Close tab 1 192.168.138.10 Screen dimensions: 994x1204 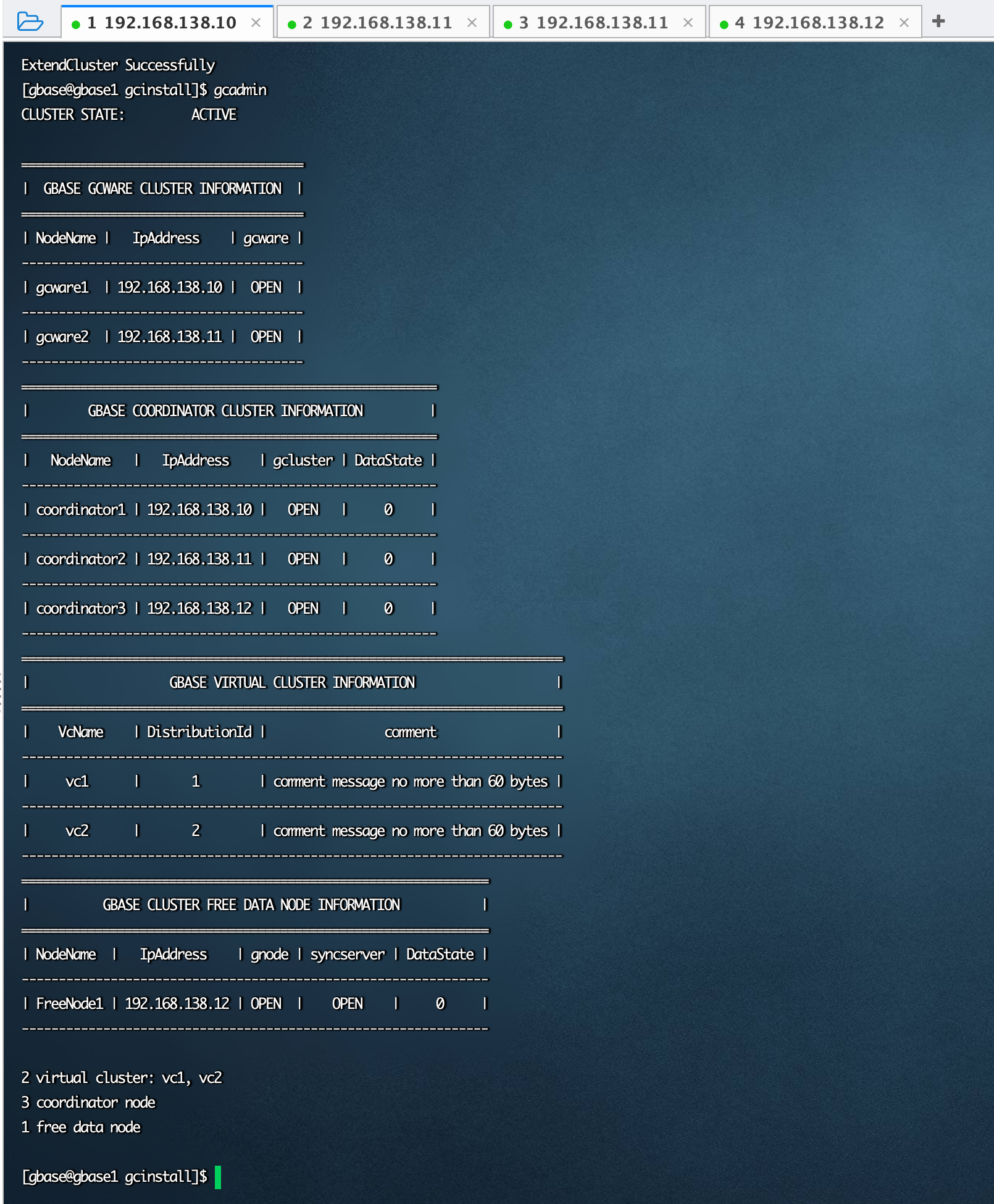point(256,23)
